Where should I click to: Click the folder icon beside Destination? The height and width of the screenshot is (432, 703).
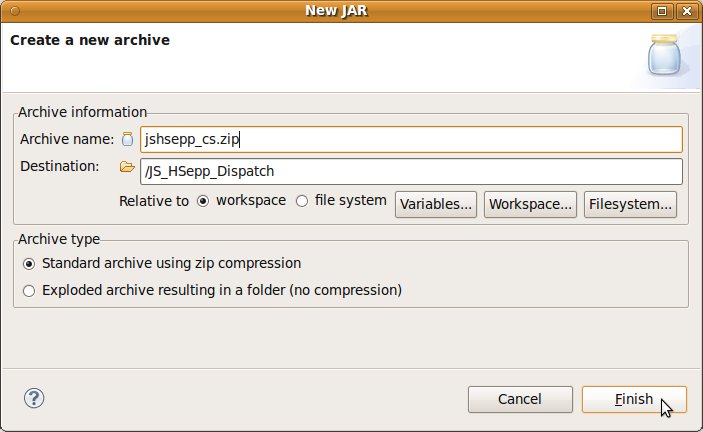[127, 167]
